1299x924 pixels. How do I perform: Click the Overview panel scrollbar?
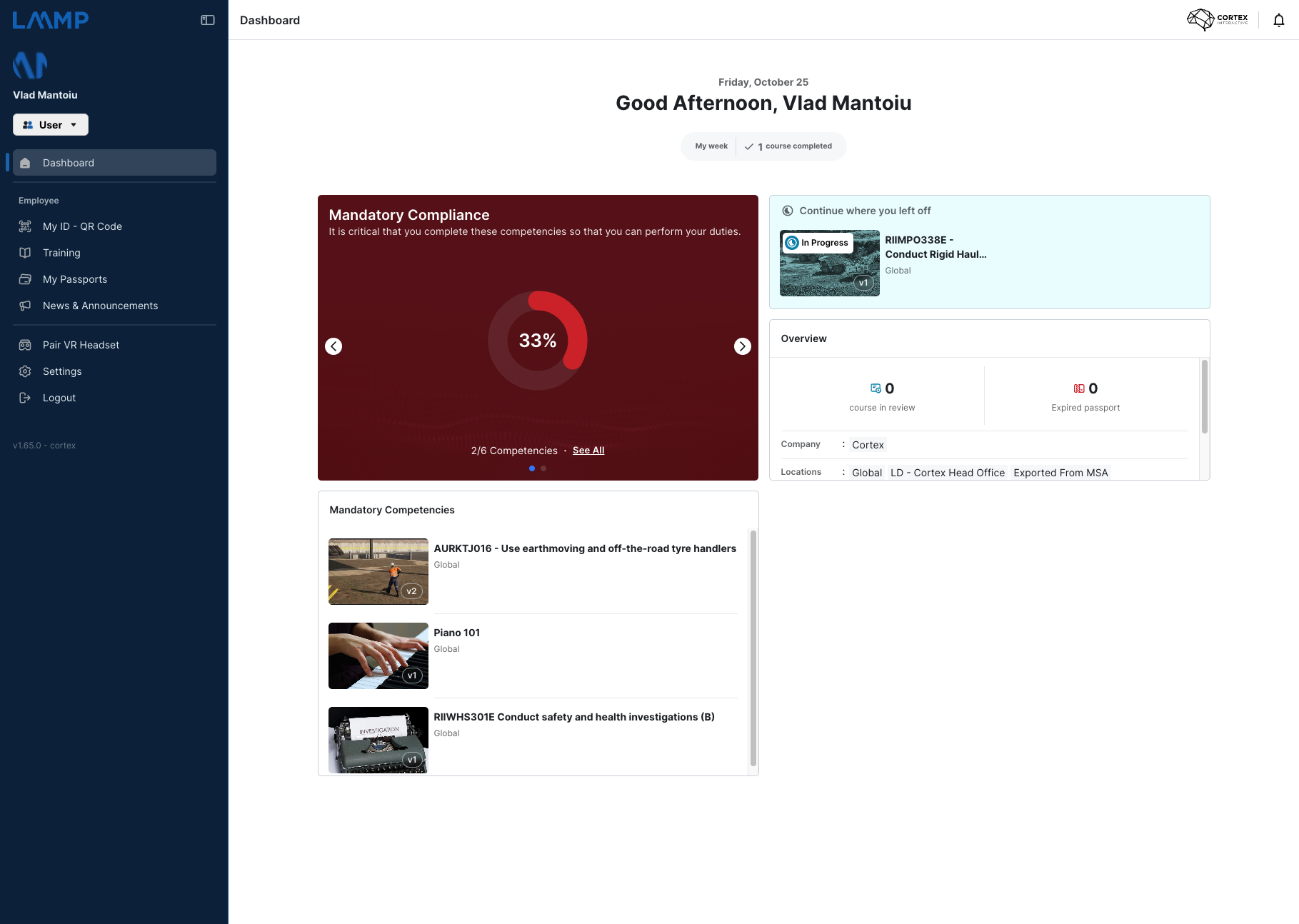(1205, 397)
